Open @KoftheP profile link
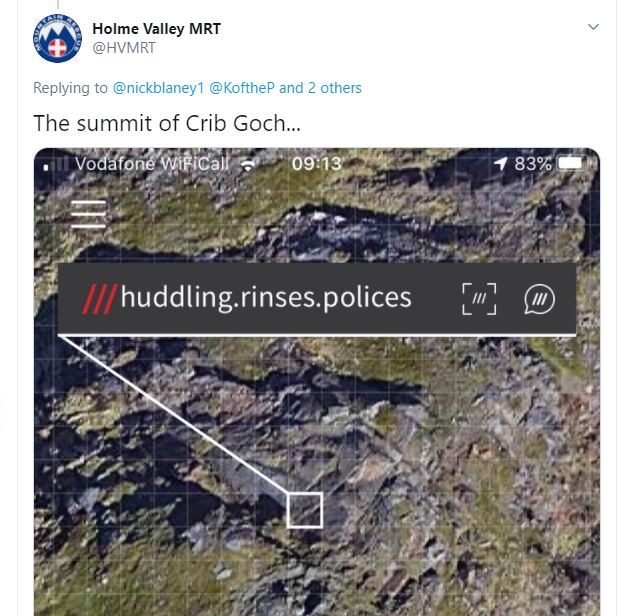The width and height of the screenshot is (634, 616). coord(242,88)
